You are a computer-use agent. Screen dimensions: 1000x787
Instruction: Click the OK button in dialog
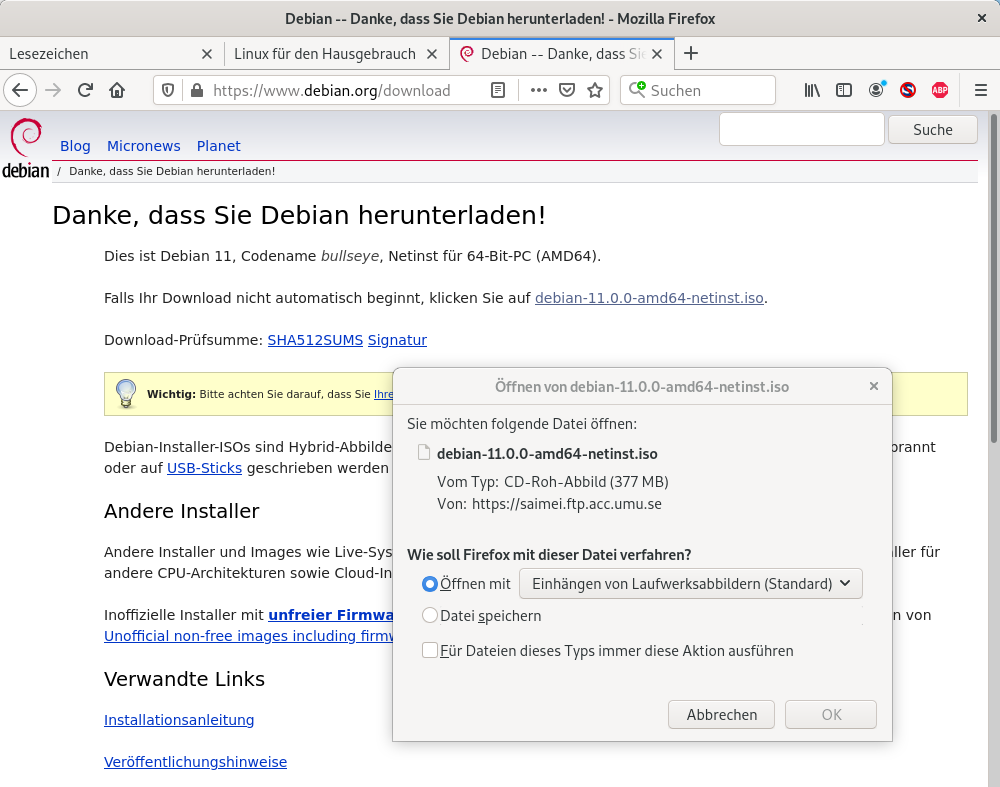[830, 714]
